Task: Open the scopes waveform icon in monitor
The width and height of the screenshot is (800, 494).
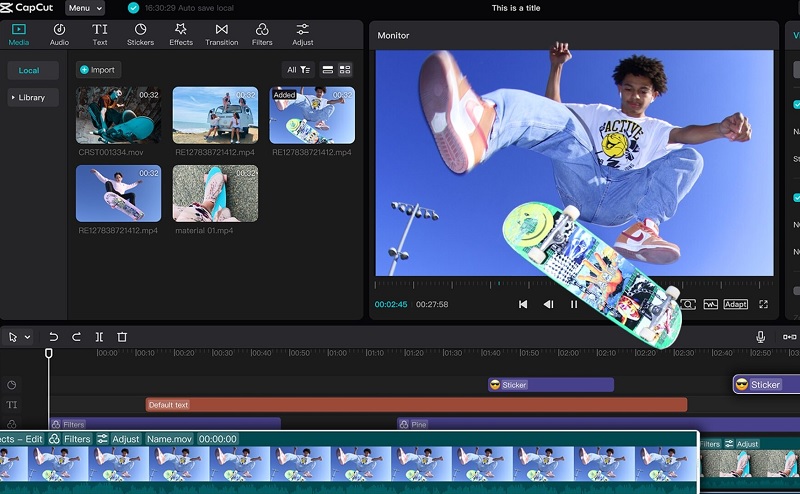Action: [x=710, y=305]
